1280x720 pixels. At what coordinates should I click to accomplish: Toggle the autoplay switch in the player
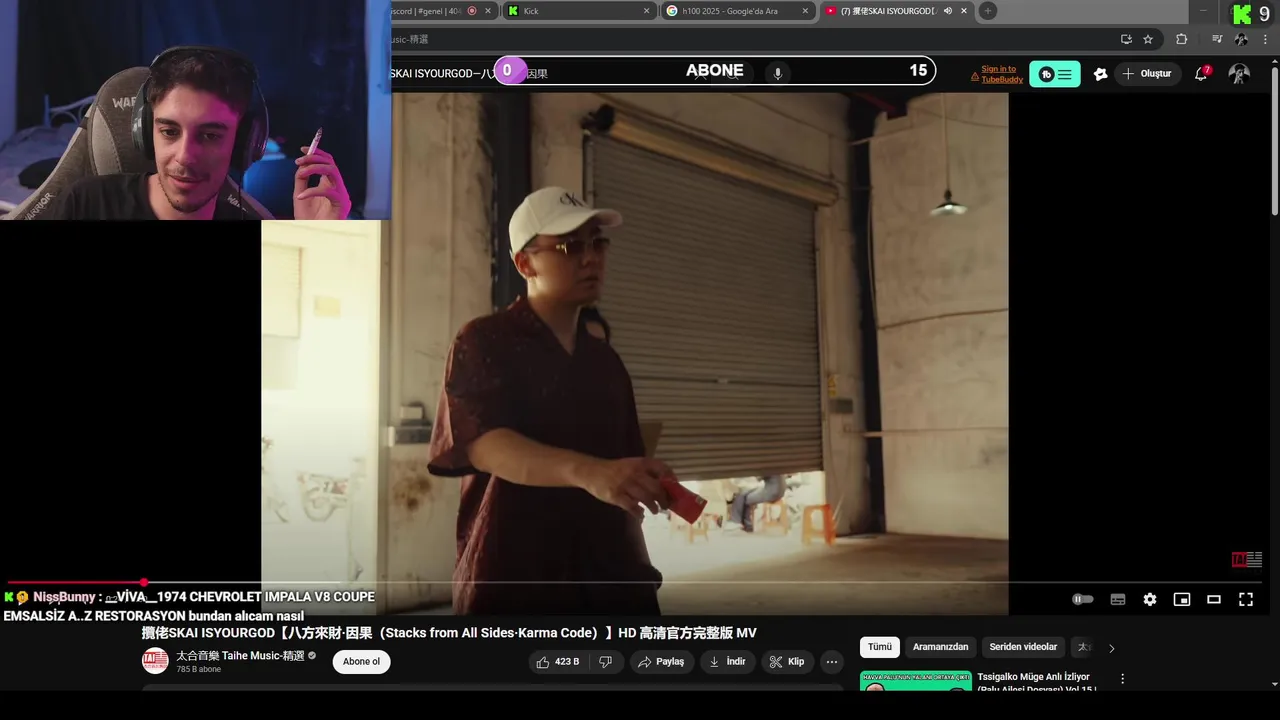point(1083,599)
